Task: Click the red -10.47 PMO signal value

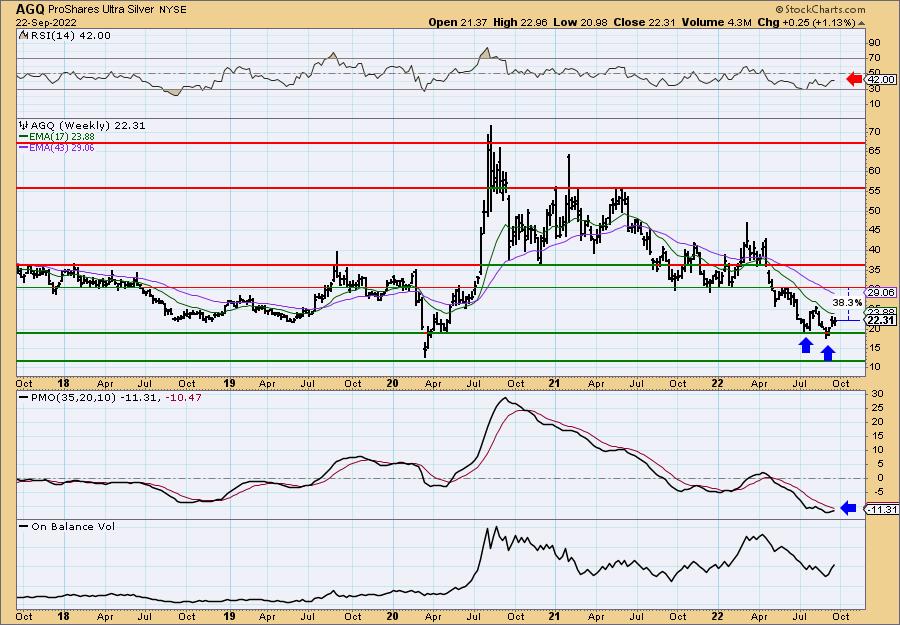Action: pyautogui.click(x=182, y=397)
